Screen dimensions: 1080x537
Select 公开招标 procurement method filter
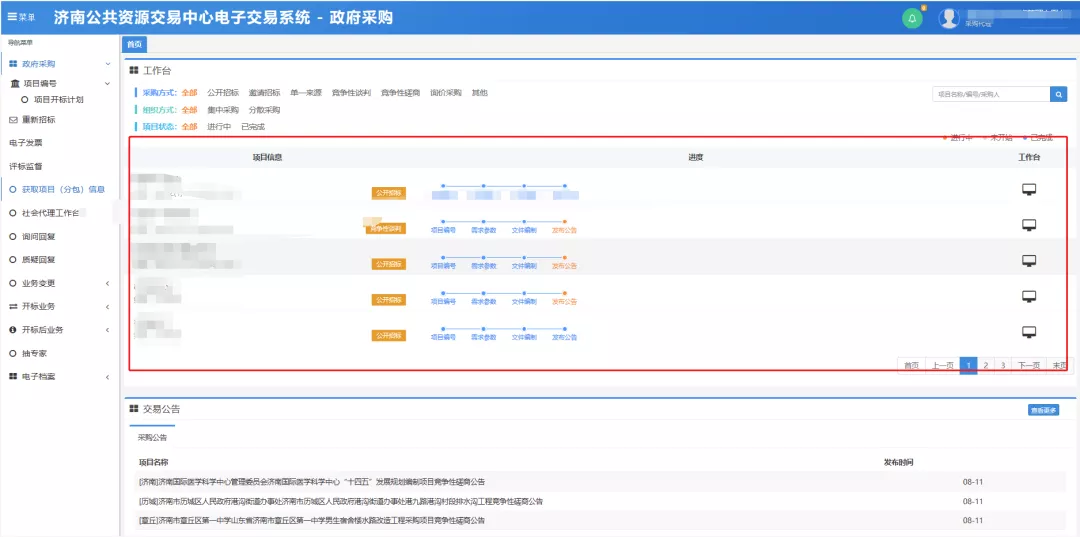pos(223,93)
